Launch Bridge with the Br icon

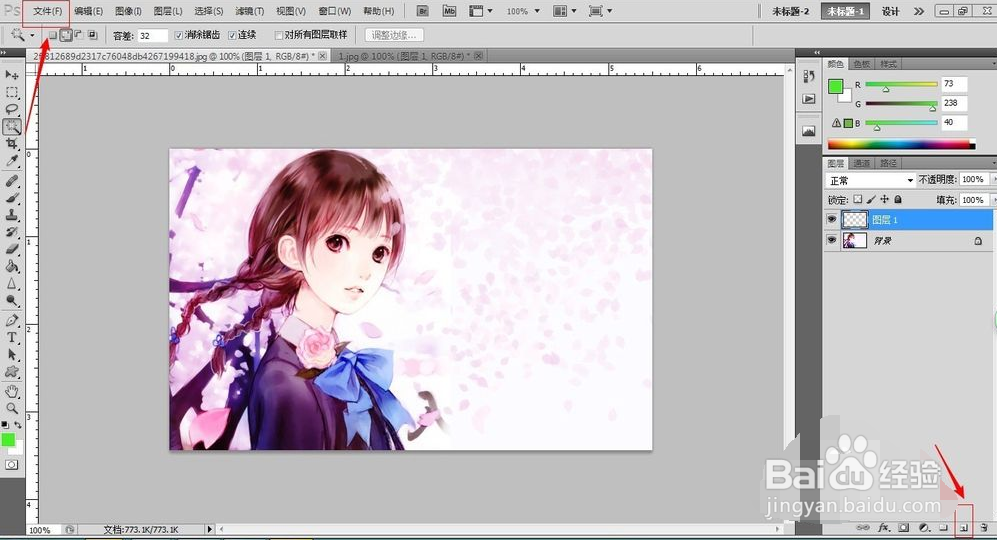tap(423, 11)
